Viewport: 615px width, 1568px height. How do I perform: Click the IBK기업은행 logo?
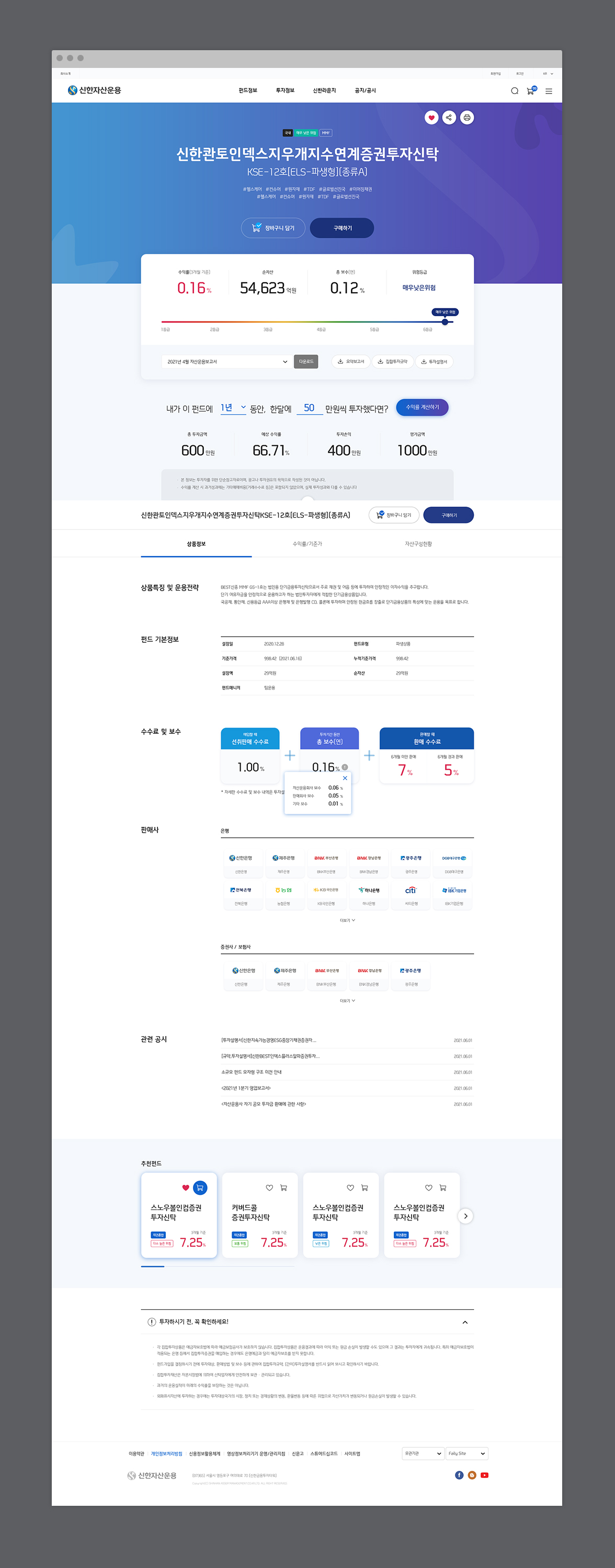click(x=454, y=890)
